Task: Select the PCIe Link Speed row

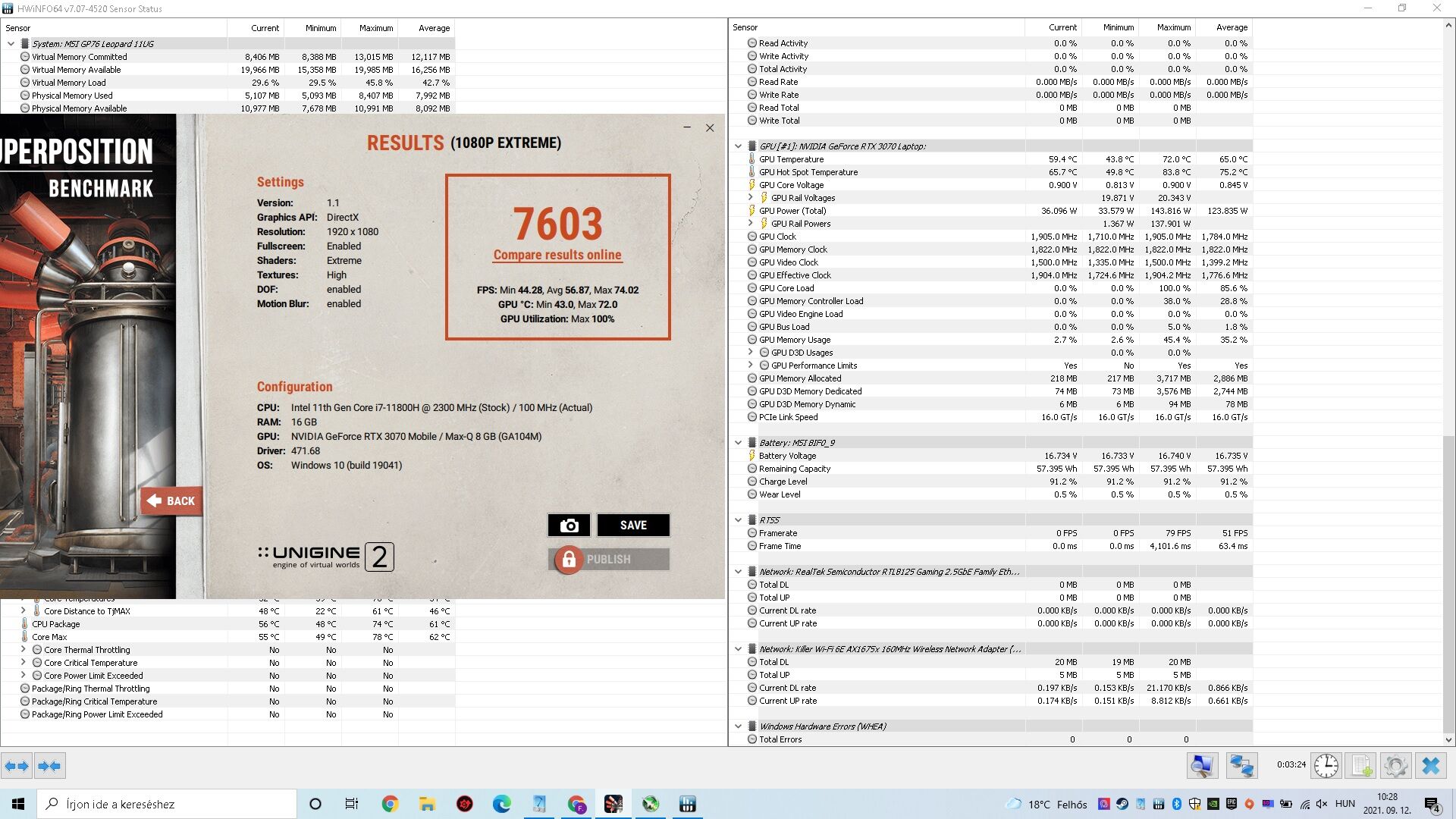Action: (990, 417)
